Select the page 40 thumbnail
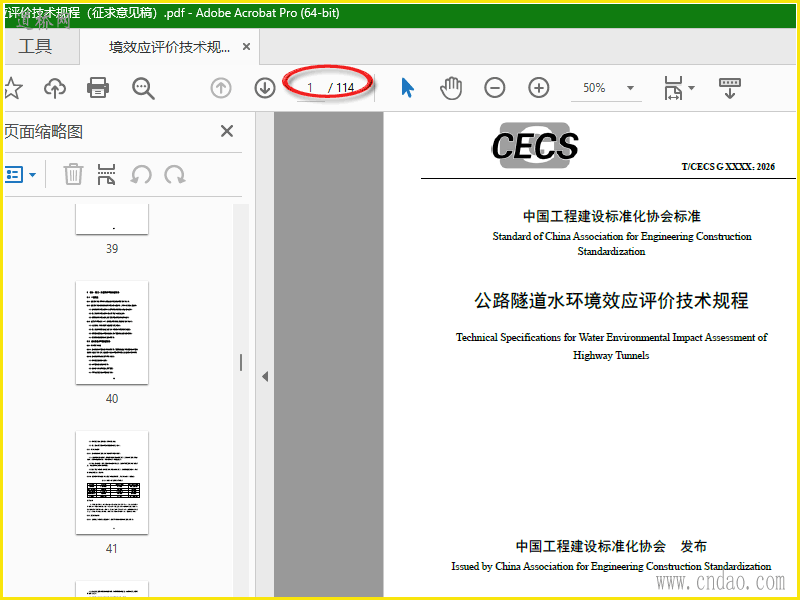This screenshot has width=800, height=600. click(x=112, y=333)
